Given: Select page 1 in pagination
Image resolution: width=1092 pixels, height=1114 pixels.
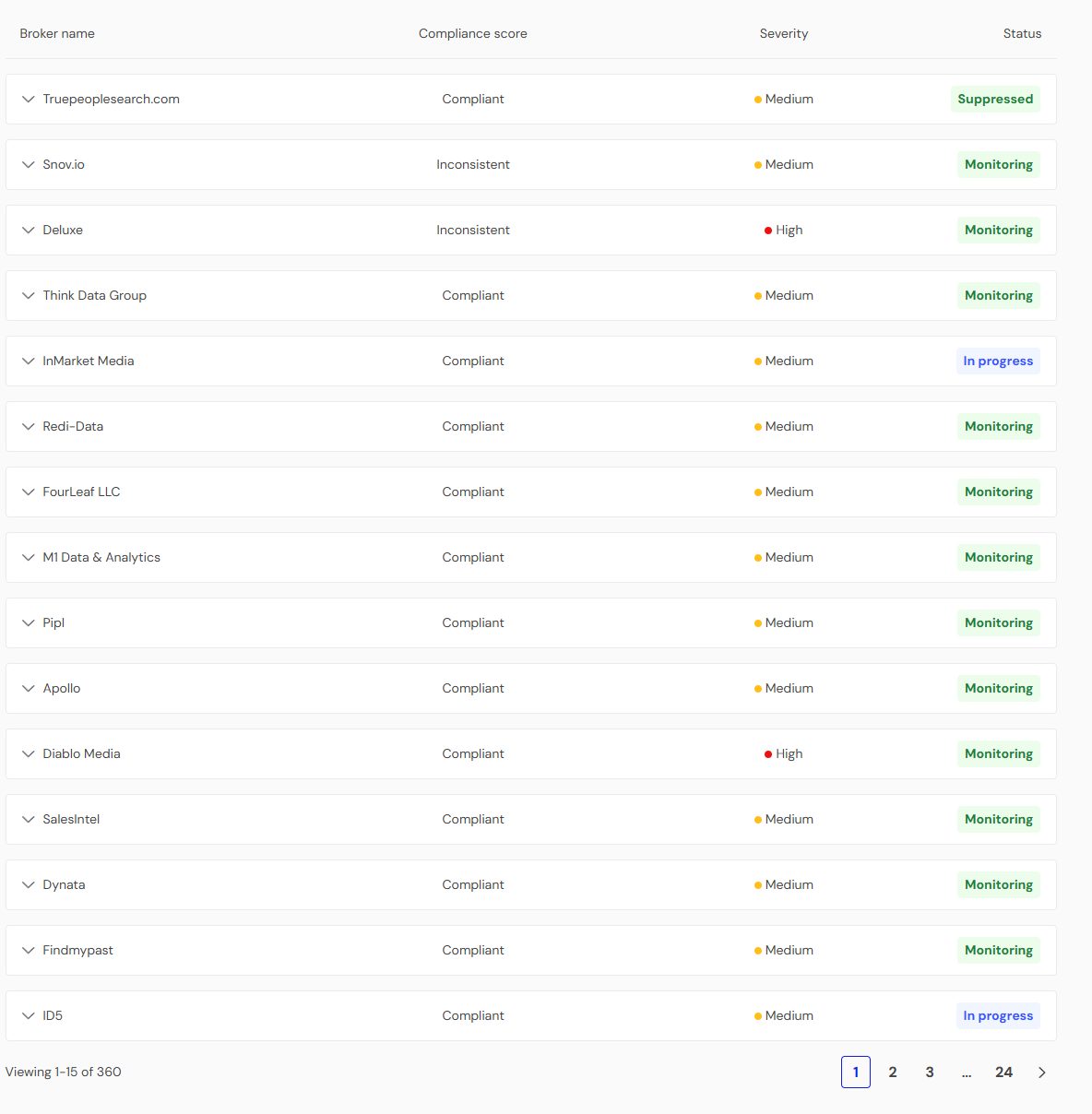Looking at the screenshot, I should tap(856, 1072).
